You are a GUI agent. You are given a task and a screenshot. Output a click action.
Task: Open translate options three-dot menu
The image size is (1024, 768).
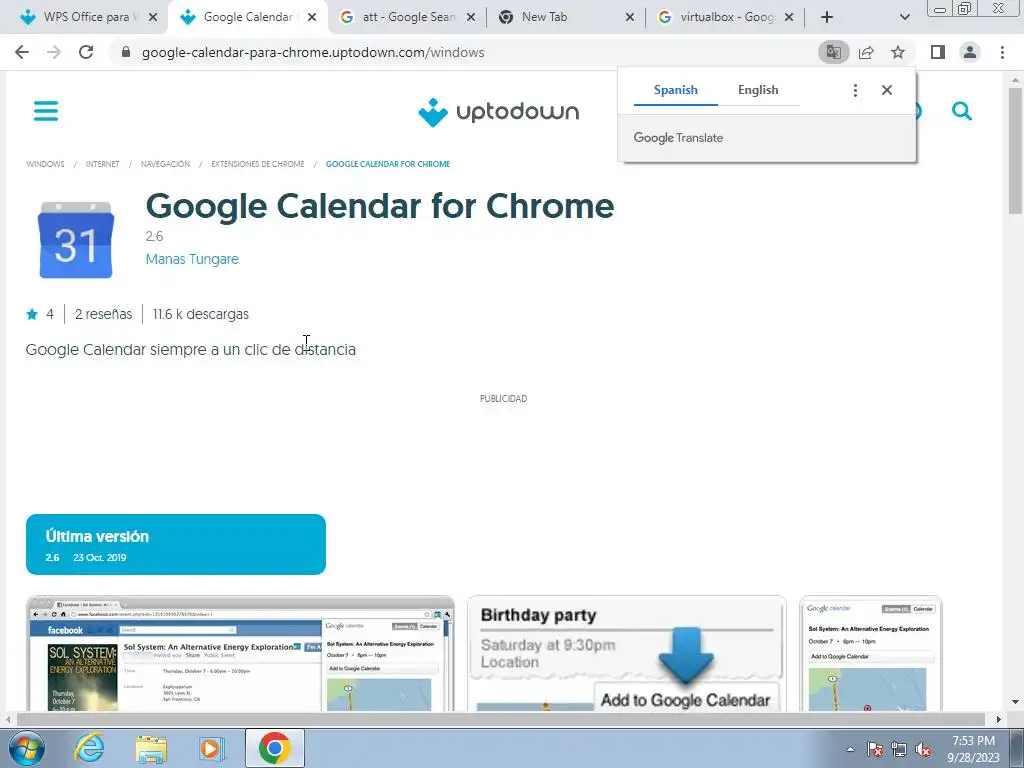[x=855, y=90]
